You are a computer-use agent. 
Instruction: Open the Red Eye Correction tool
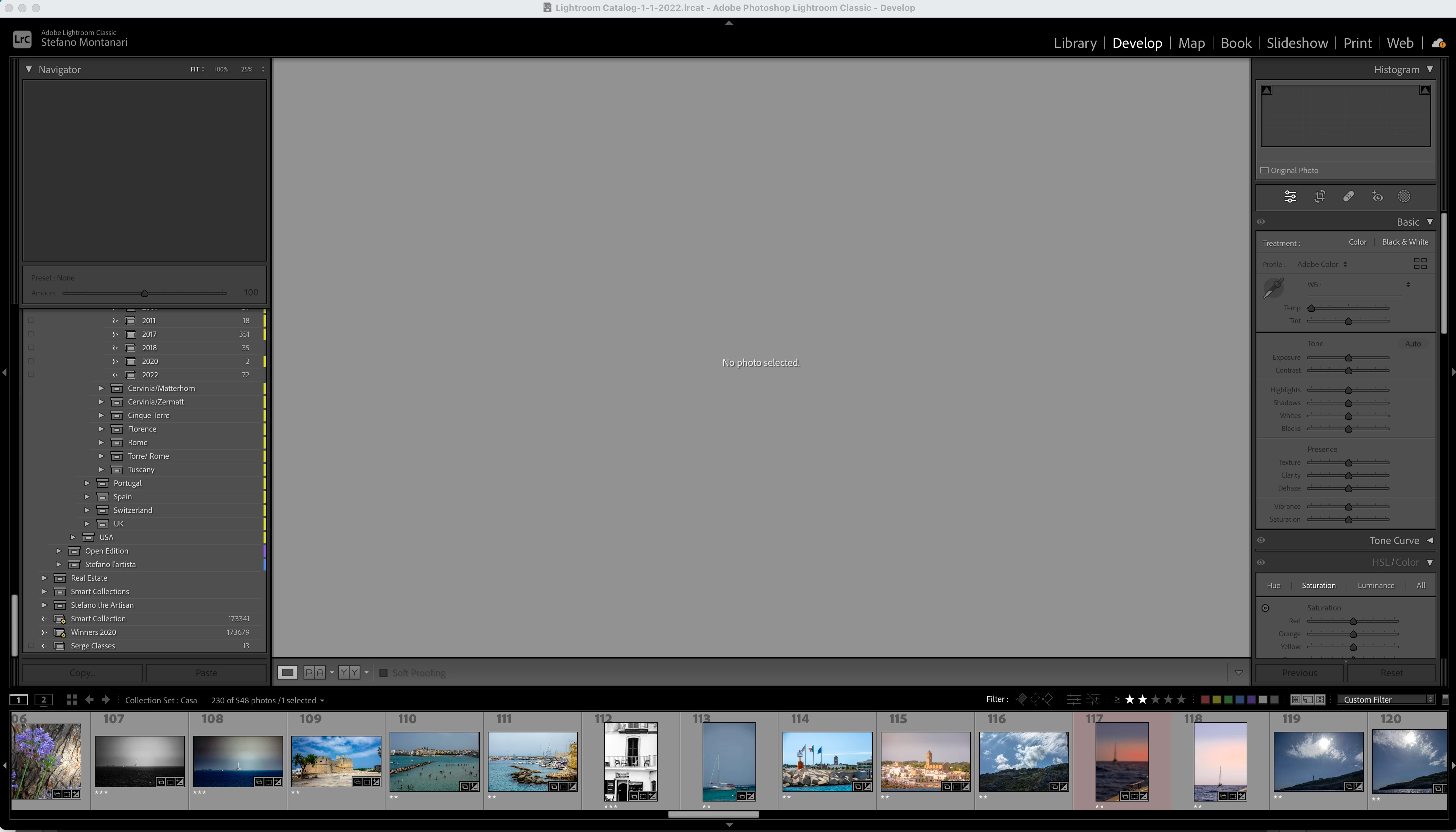tap(1378, 197)
